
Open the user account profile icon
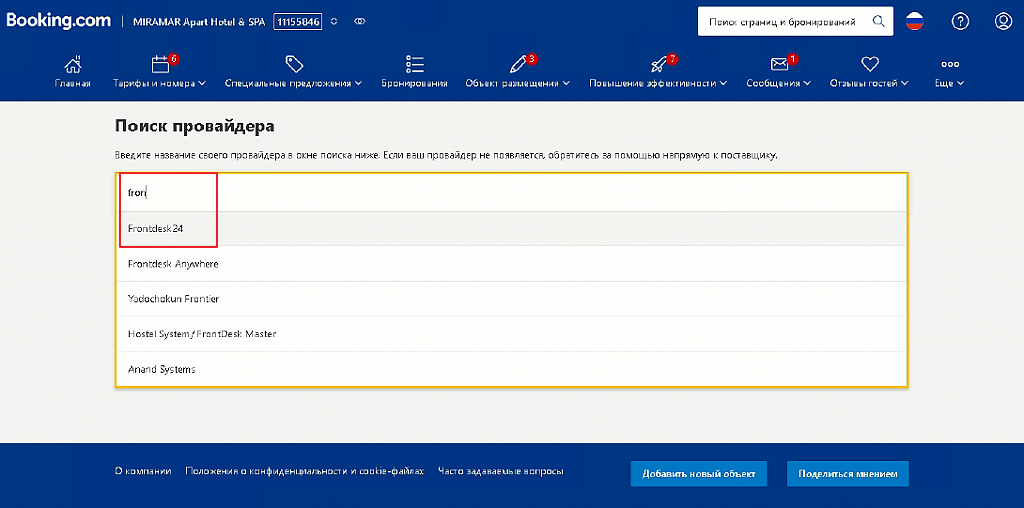point(1003,22)
